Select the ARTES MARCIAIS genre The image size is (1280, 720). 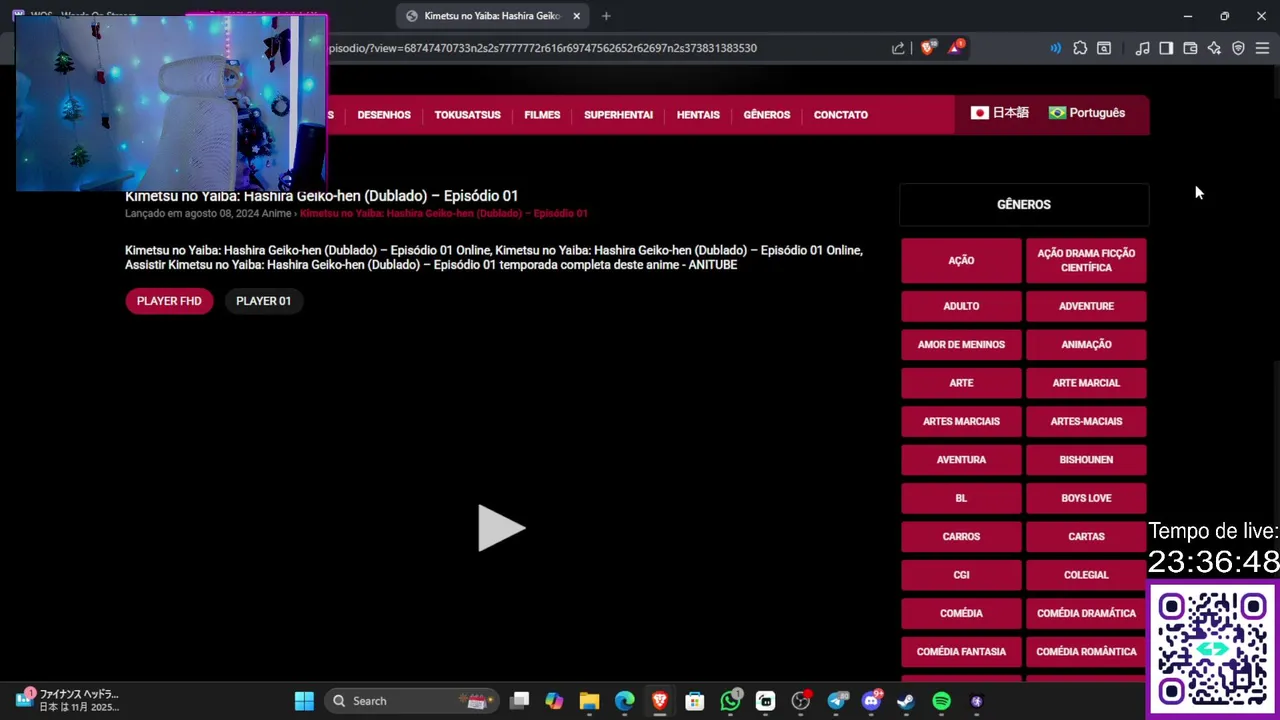point(961,421)
